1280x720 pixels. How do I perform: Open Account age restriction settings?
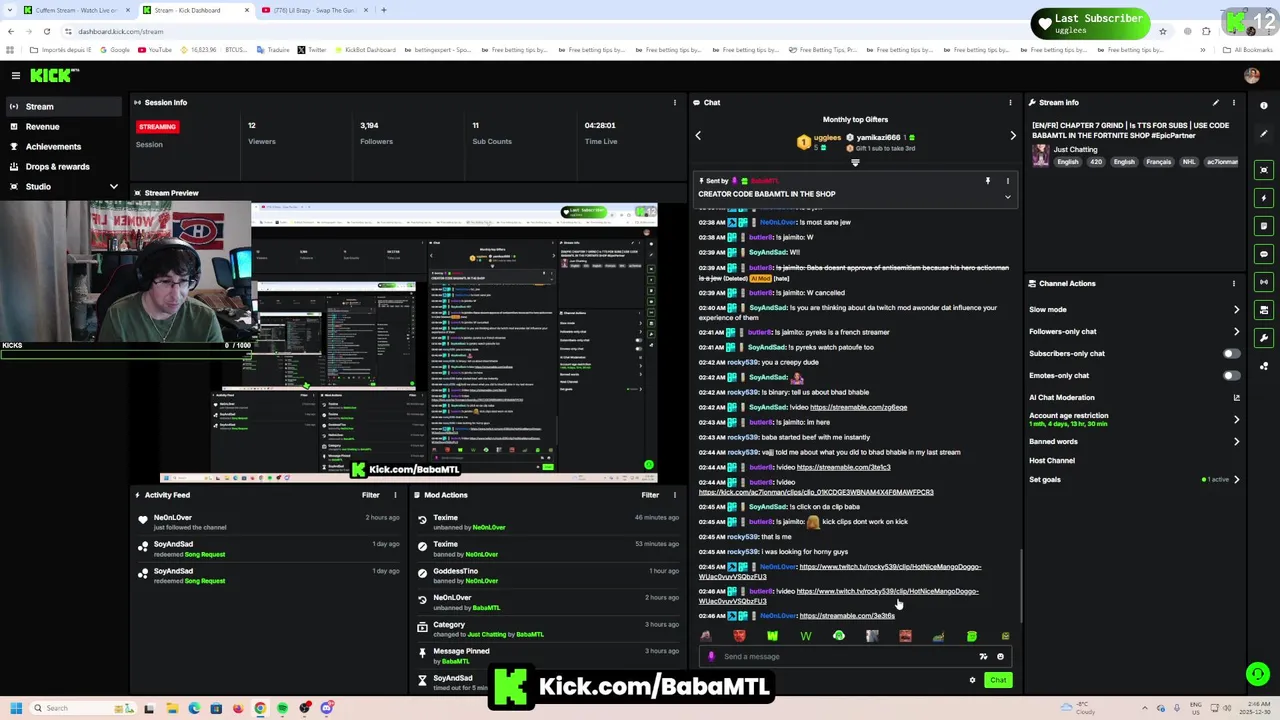tap(1237, 420)
